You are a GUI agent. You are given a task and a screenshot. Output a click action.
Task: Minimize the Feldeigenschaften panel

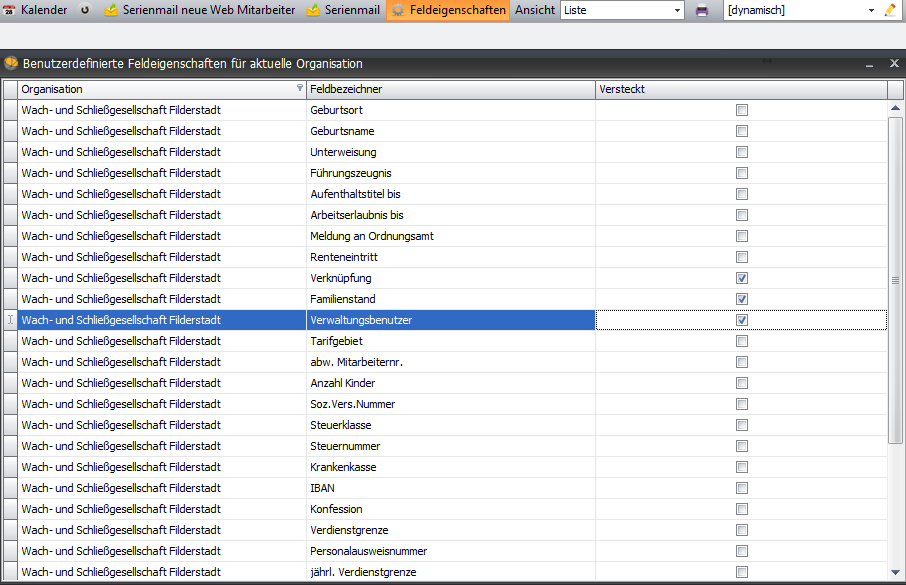pos(870,63)
